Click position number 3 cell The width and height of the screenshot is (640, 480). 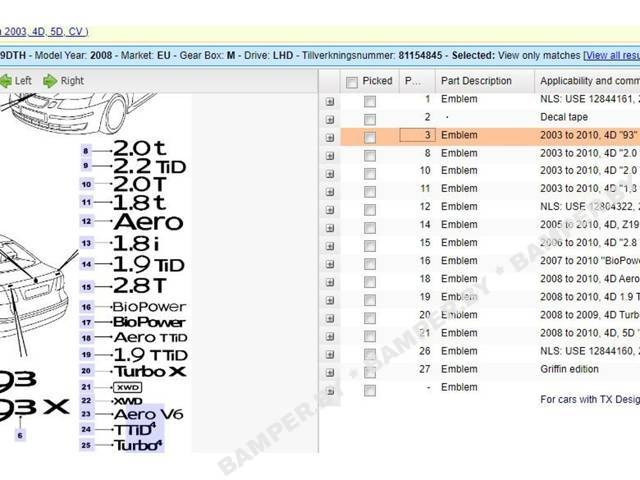click(x=417, y=135)
